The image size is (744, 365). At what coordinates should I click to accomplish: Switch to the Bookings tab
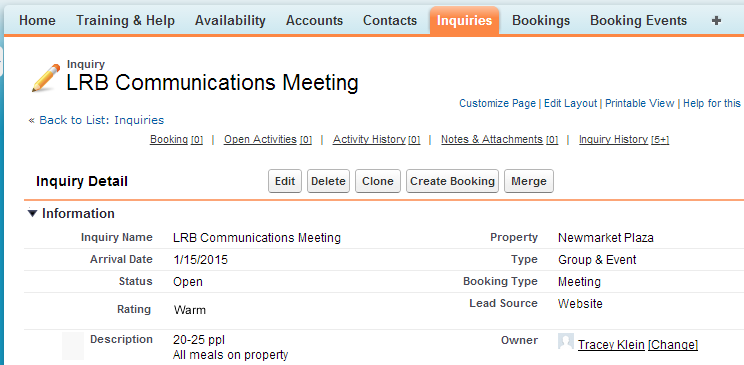pyautogui.click(x=541, y=20)
